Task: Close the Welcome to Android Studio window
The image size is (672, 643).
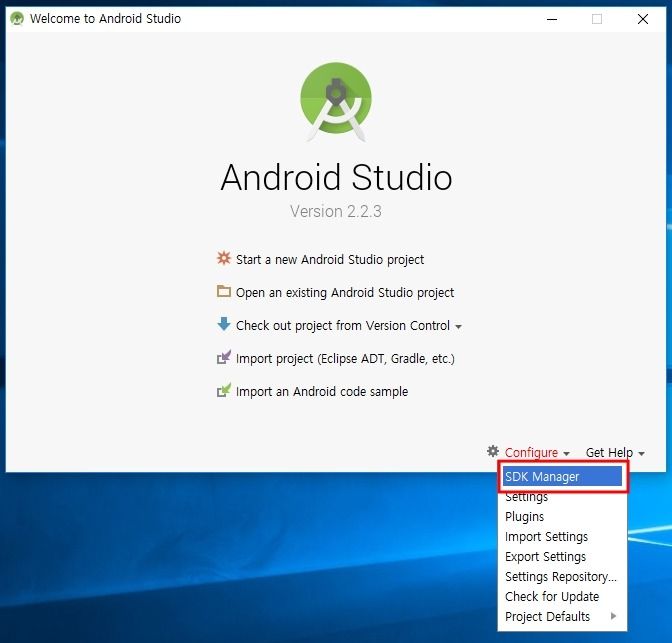Action: coord(642,19)
